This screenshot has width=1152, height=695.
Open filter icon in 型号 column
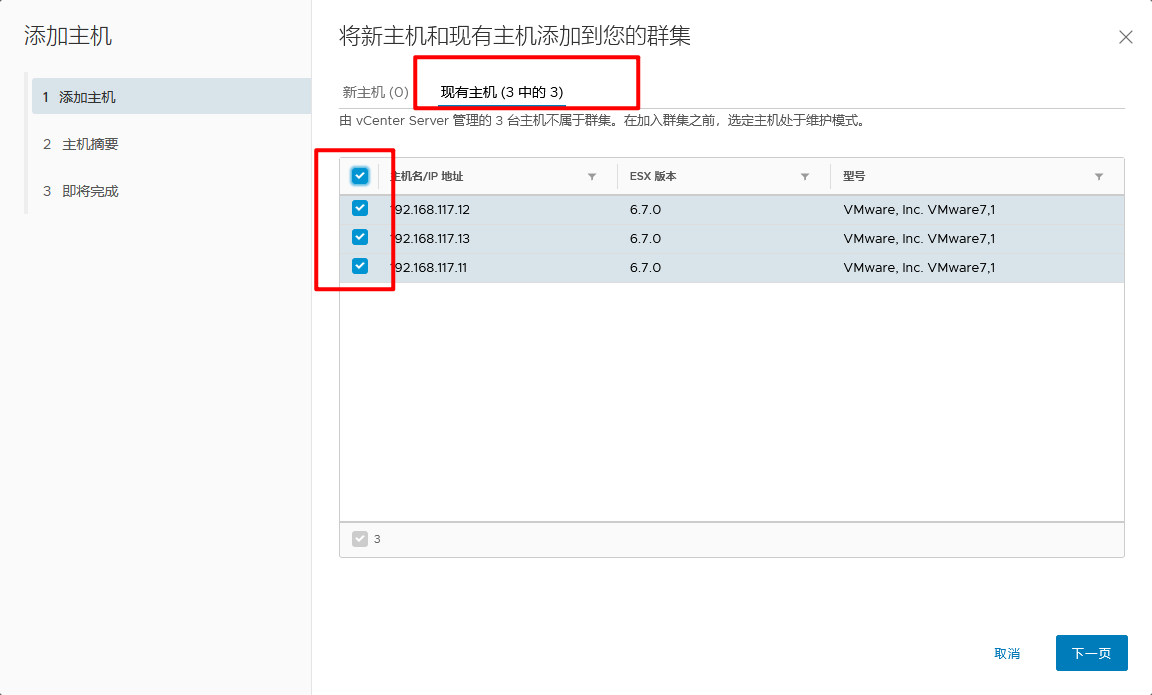click(x=1099, y=177)
